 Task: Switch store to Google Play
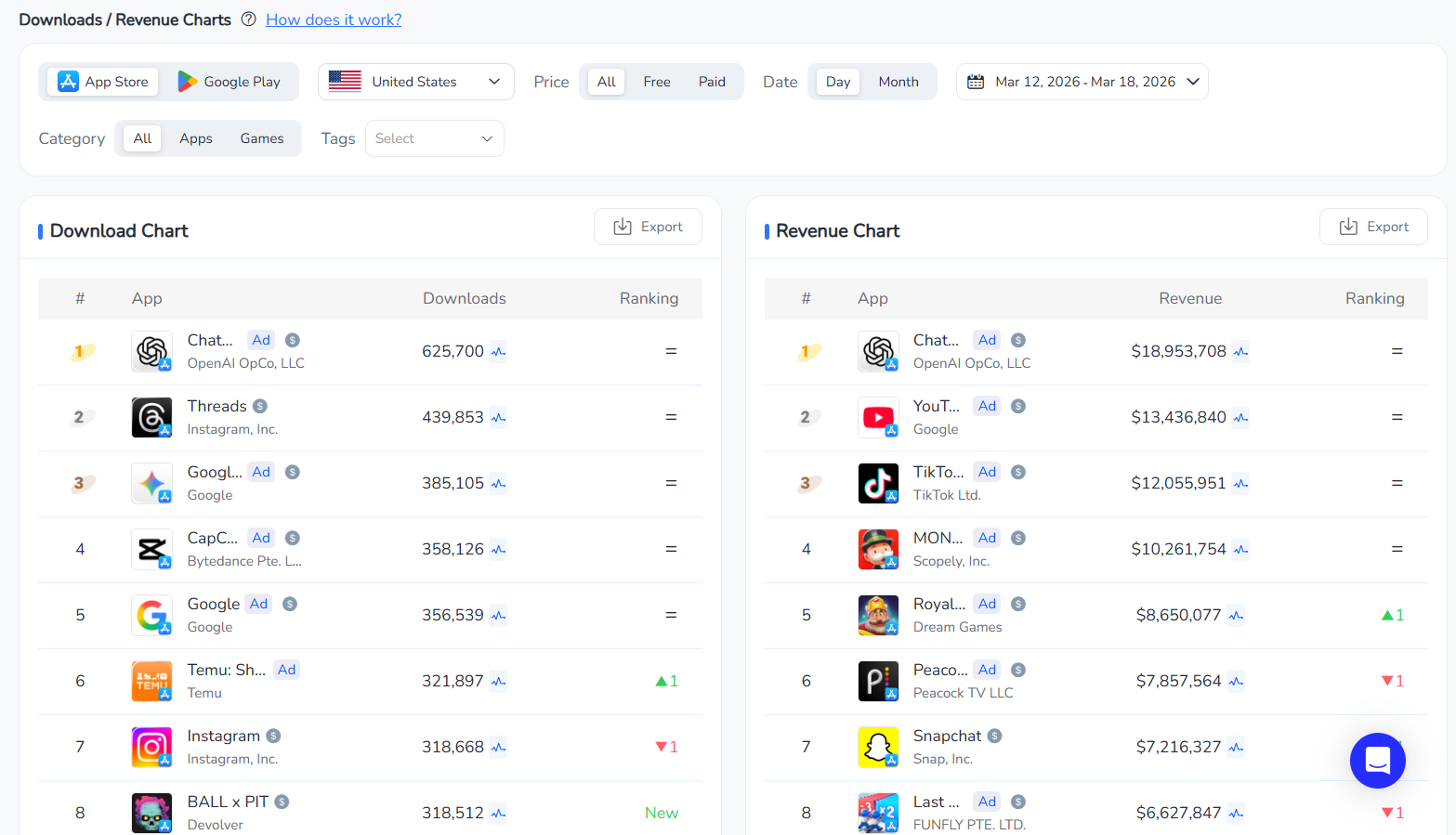tap(229, 81)
